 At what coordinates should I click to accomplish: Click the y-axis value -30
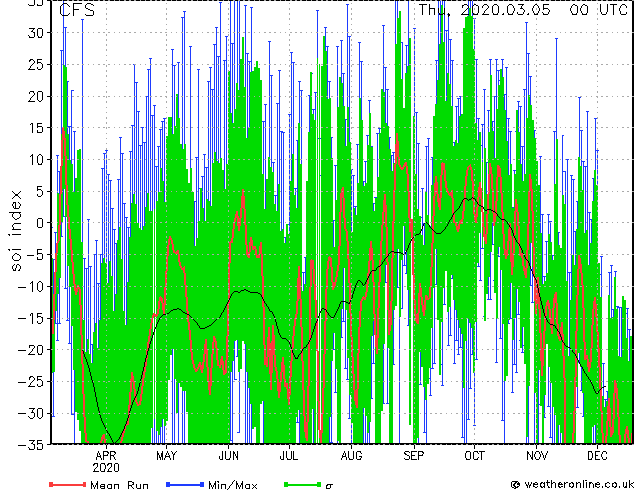[31, 413]
